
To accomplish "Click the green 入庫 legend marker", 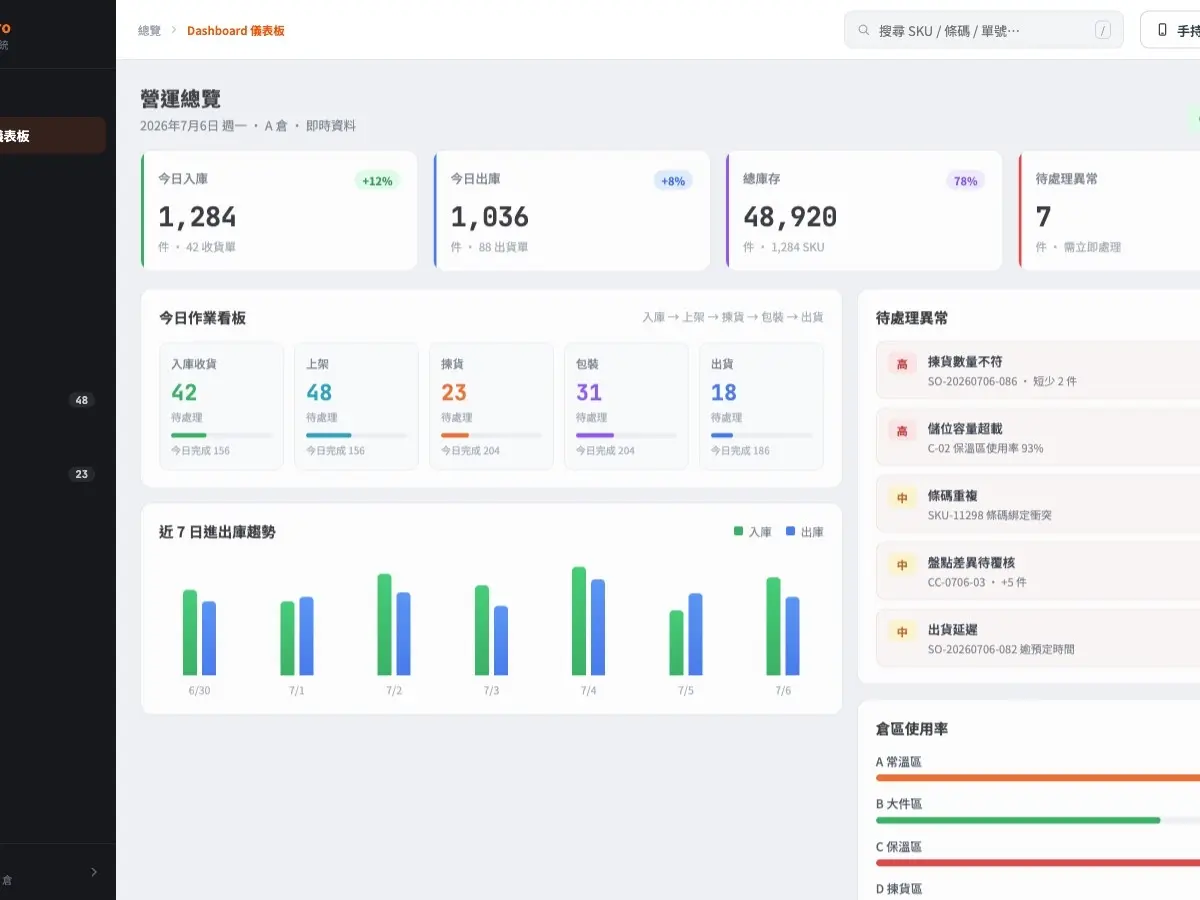I will point(738,532).
